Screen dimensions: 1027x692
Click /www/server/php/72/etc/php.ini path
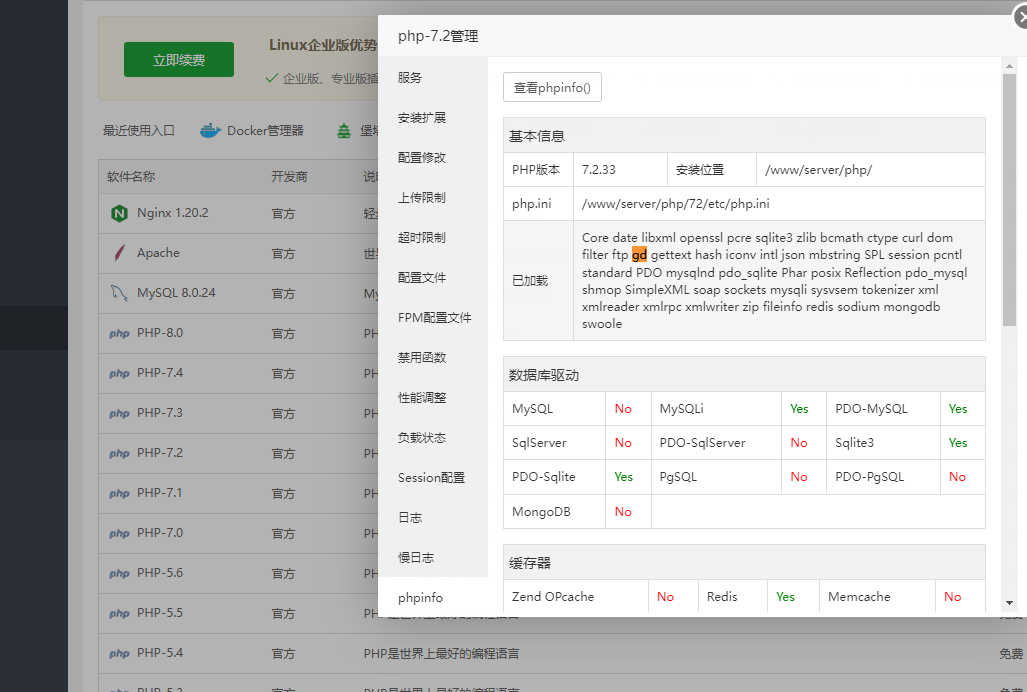coord(675,204)
